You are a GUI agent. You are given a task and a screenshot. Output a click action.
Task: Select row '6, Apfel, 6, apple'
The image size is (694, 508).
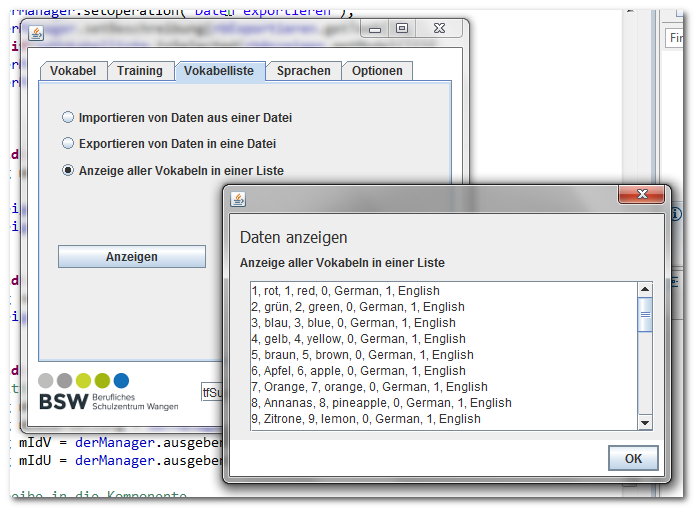pos(444,370)
